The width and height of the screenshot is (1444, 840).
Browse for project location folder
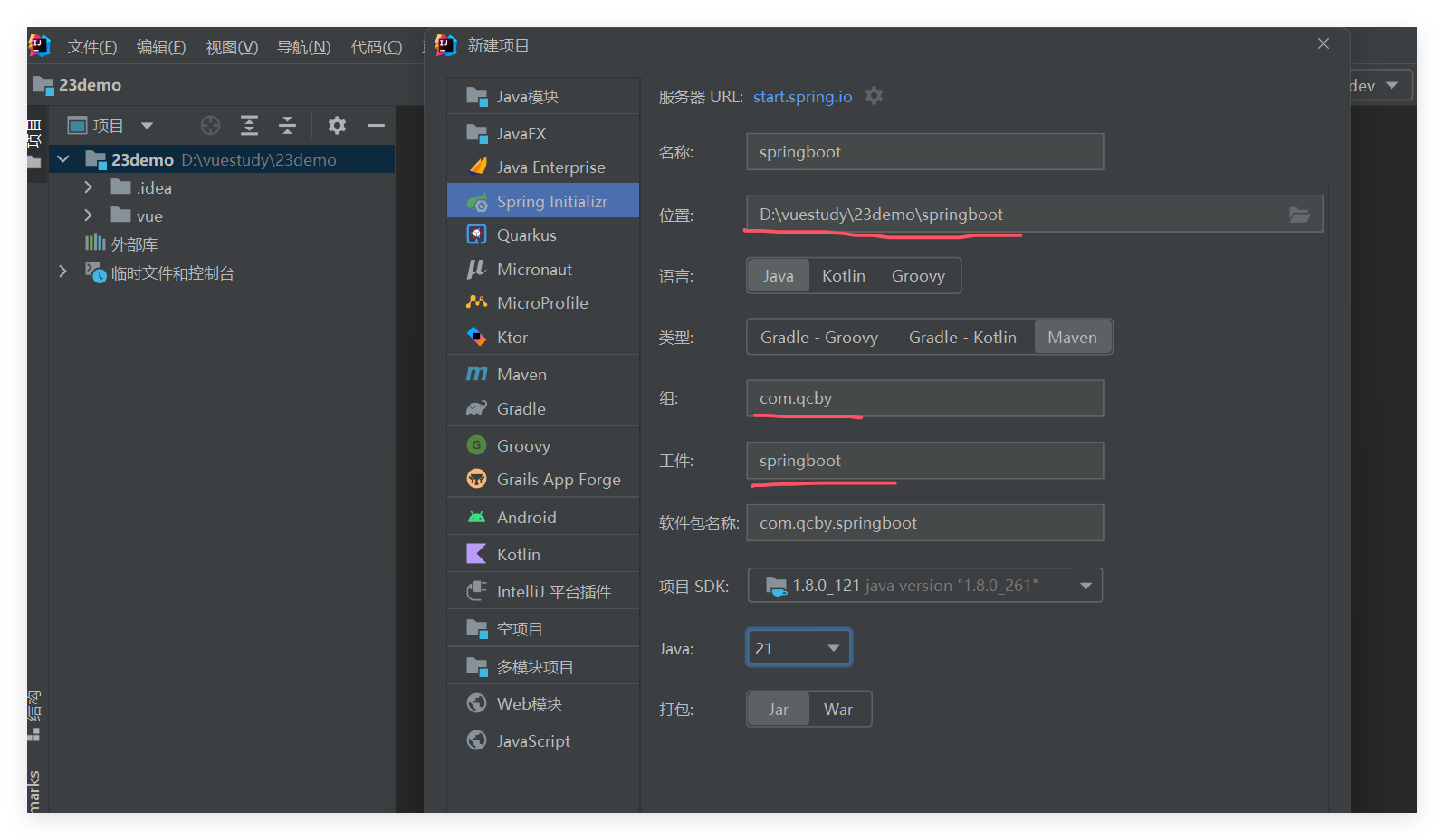1299,215
